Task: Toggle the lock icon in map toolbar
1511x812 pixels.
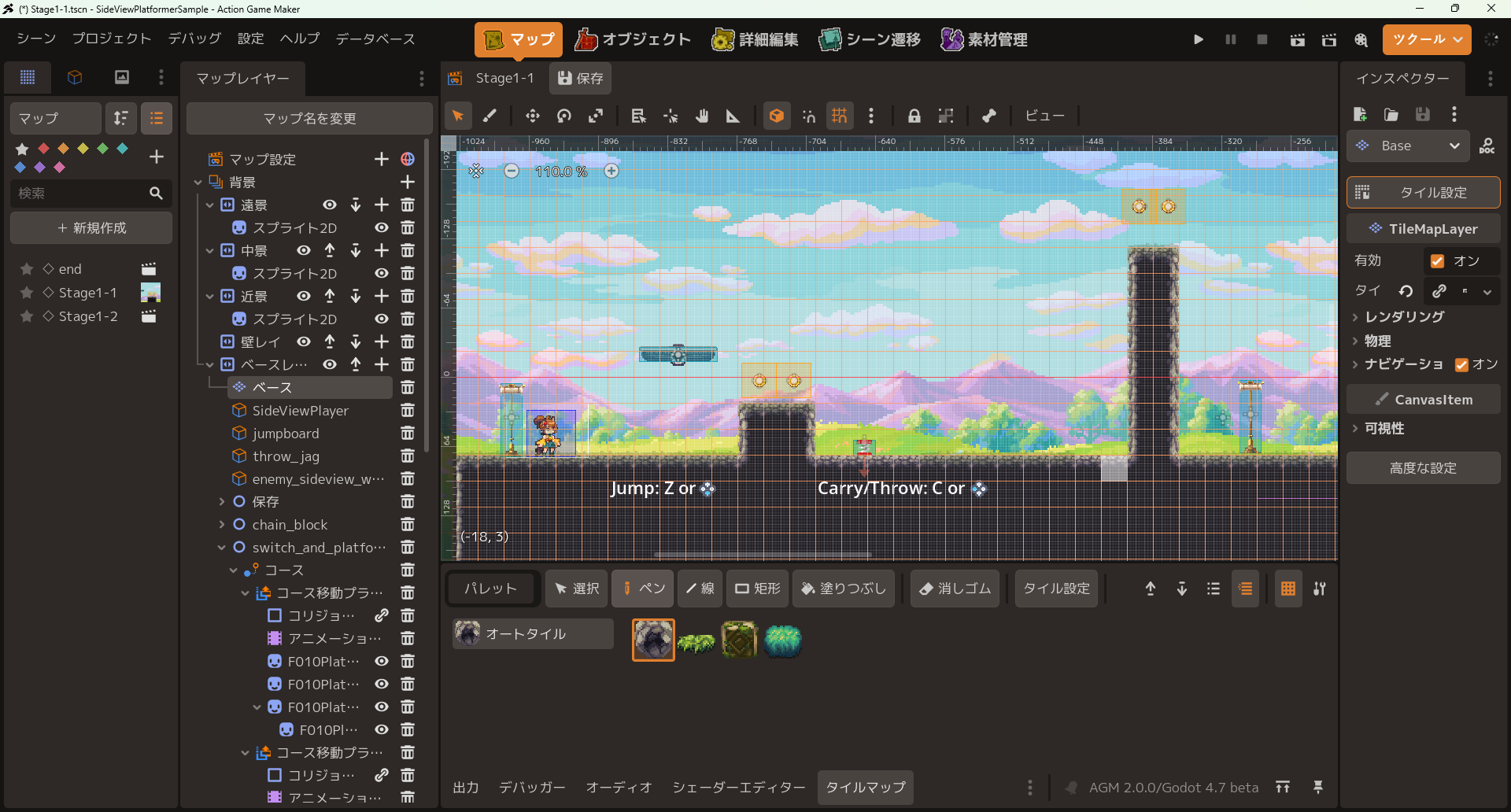Action: (914, 116)
